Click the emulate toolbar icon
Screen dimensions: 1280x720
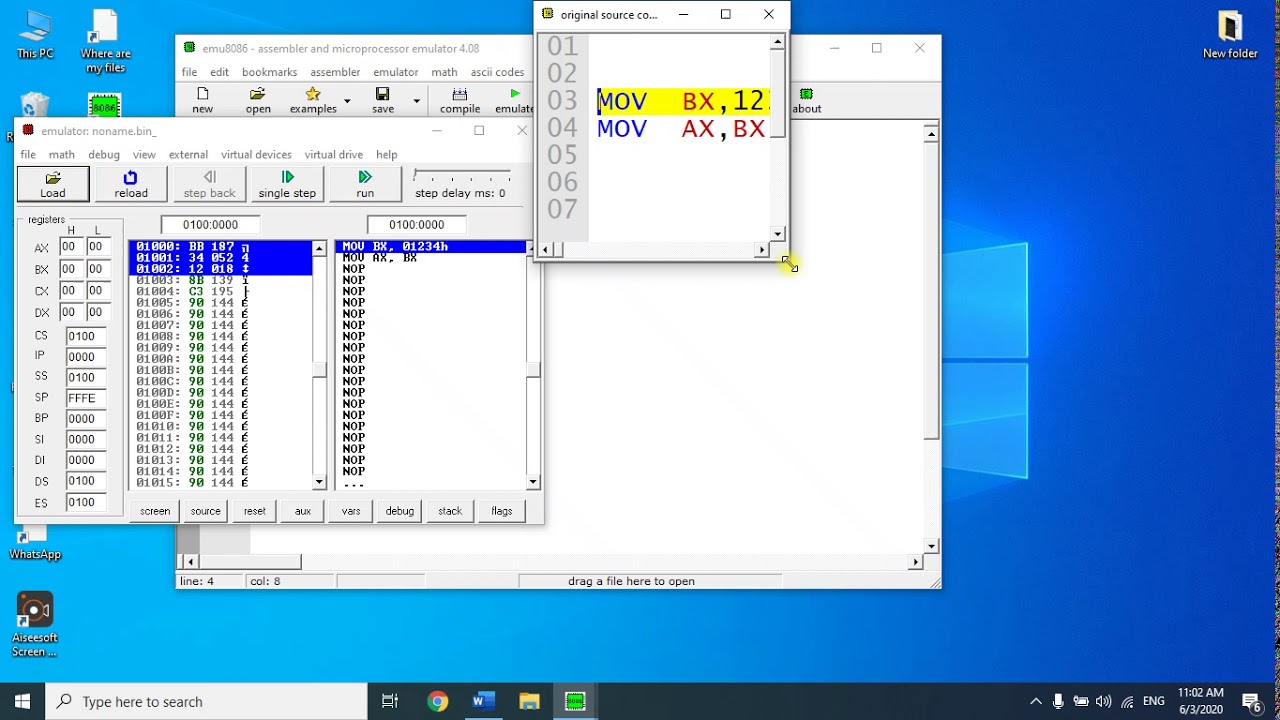(x=514, y=101)
